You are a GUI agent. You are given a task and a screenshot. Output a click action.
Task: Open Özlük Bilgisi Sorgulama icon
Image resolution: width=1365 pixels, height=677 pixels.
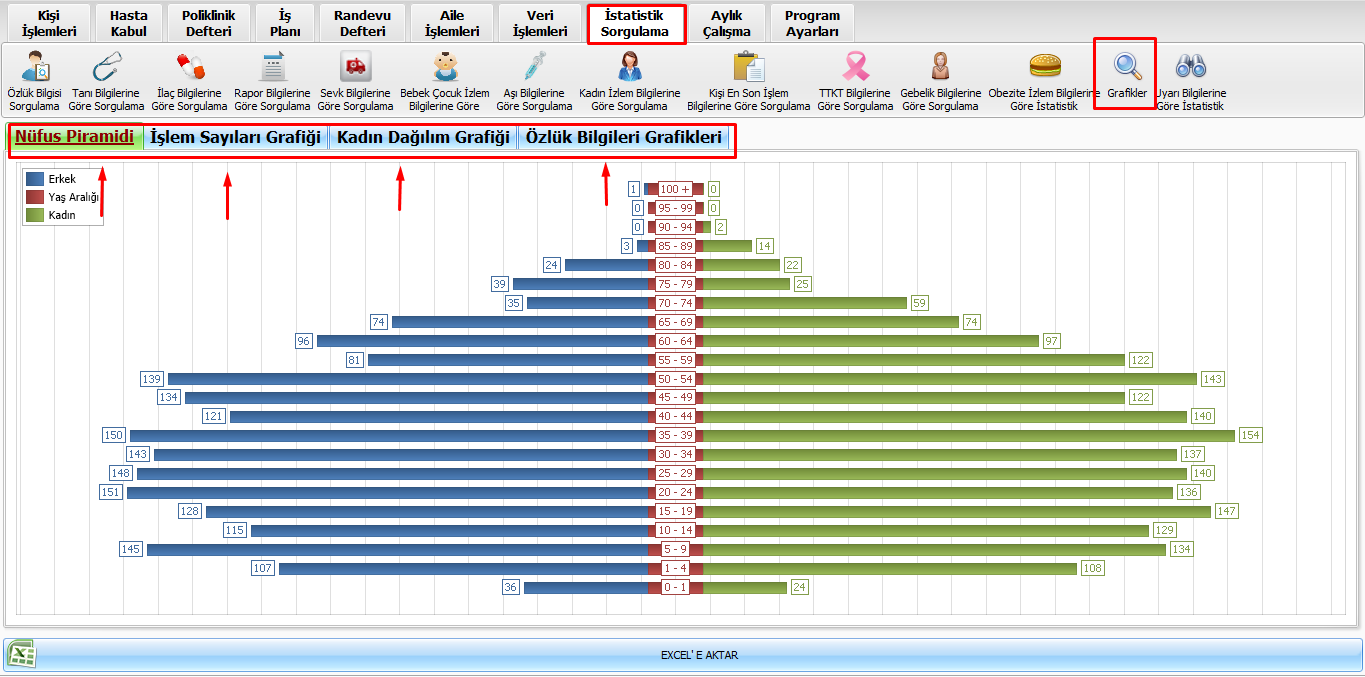(35, 68)
